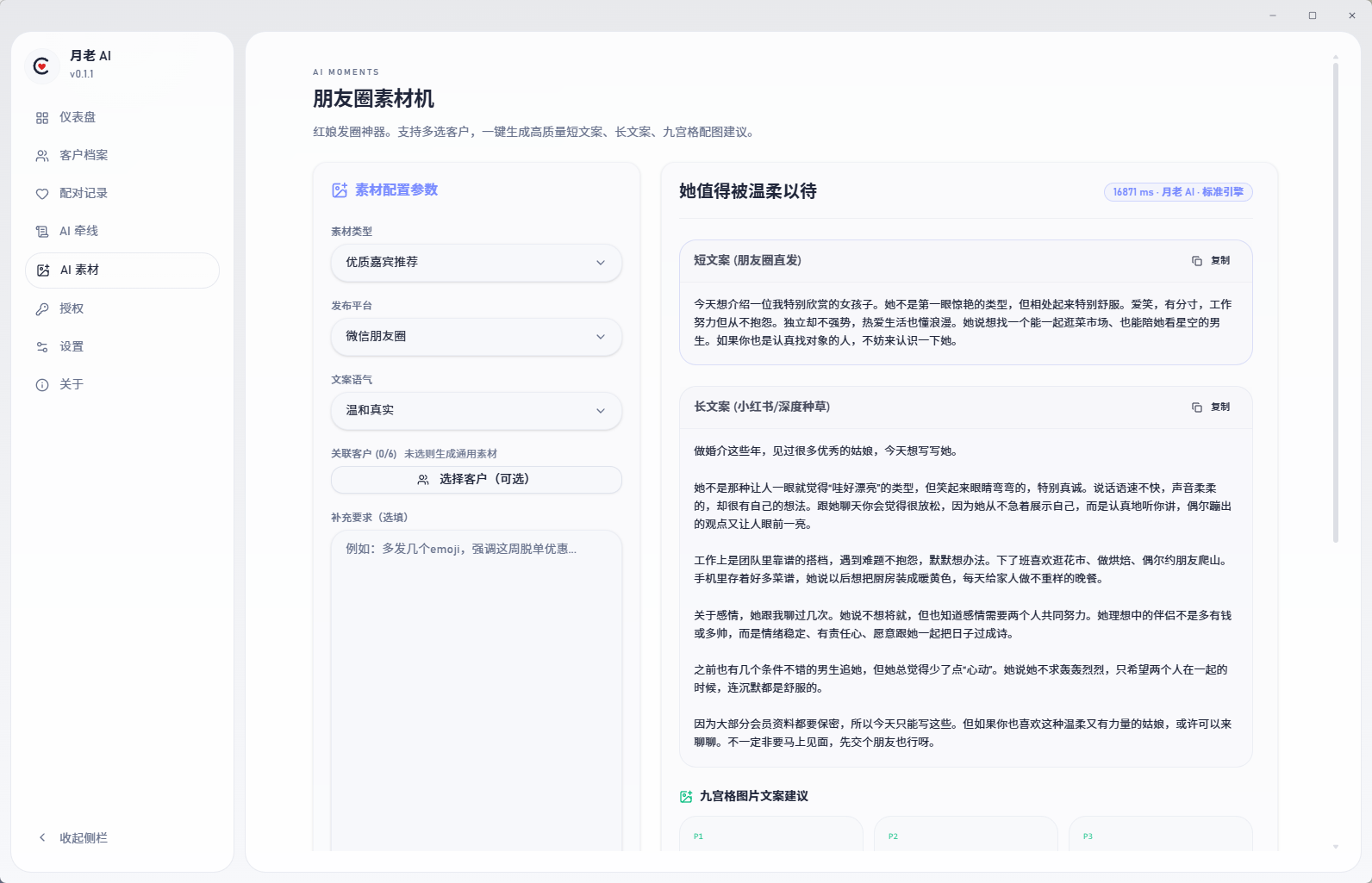Click the AI 素材 image icon
This screenshot has width=1372, height=883.
point(43,270)
